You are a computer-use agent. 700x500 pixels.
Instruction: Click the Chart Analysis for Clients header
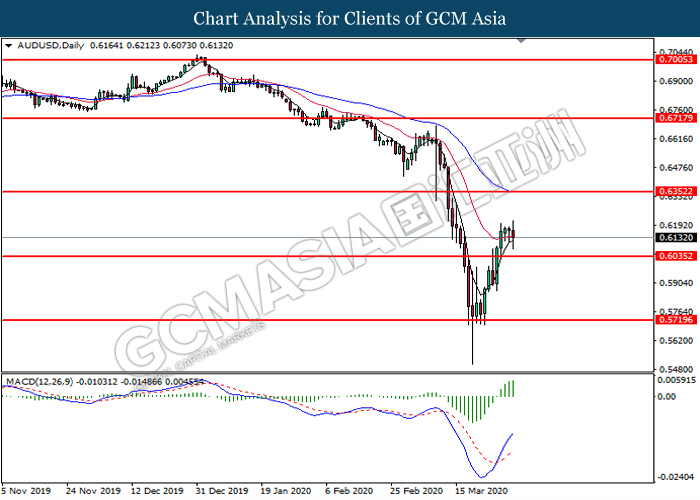point(350,18)
